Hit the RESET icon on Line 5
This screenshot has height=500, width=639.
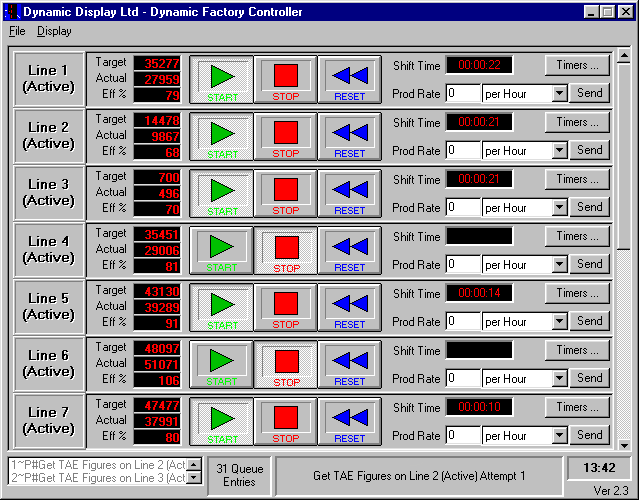[349, 308]
